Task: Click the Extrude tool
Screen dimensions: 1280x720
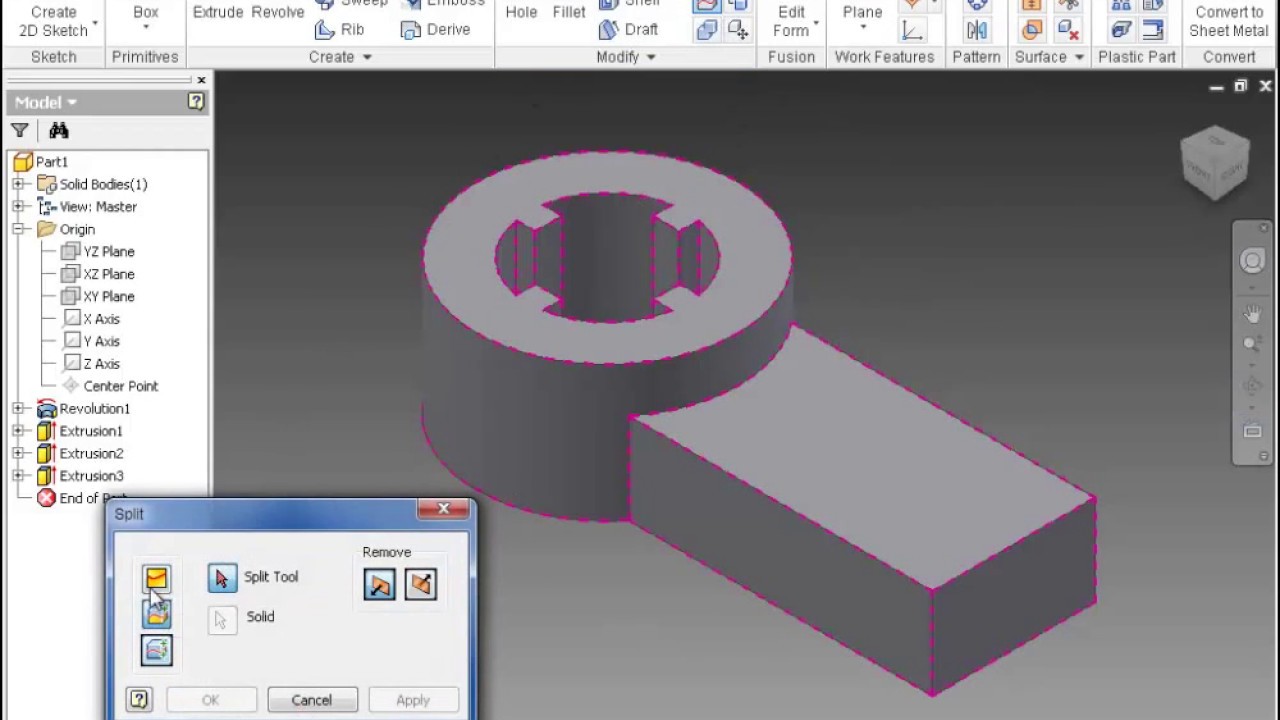Action: pos(218,12)
